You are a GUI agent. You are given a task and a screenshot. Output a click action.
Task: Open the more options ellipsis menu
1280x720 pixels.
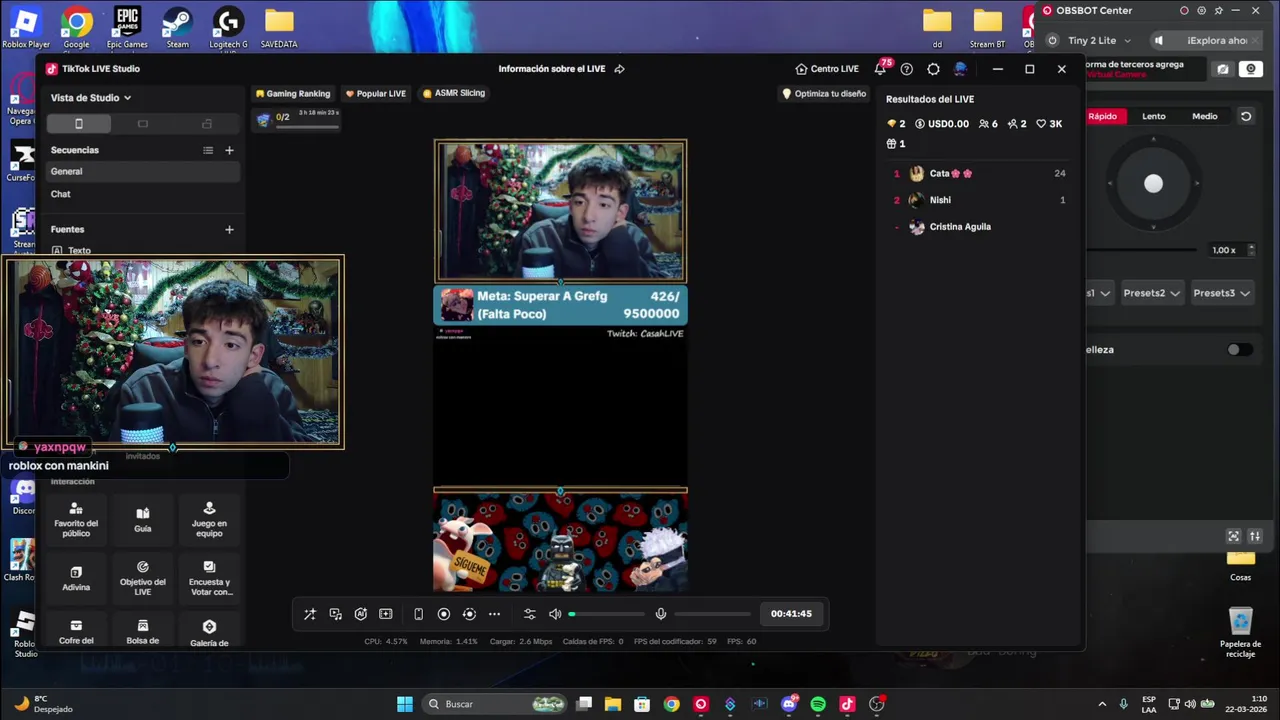click(x=494, y=614)
